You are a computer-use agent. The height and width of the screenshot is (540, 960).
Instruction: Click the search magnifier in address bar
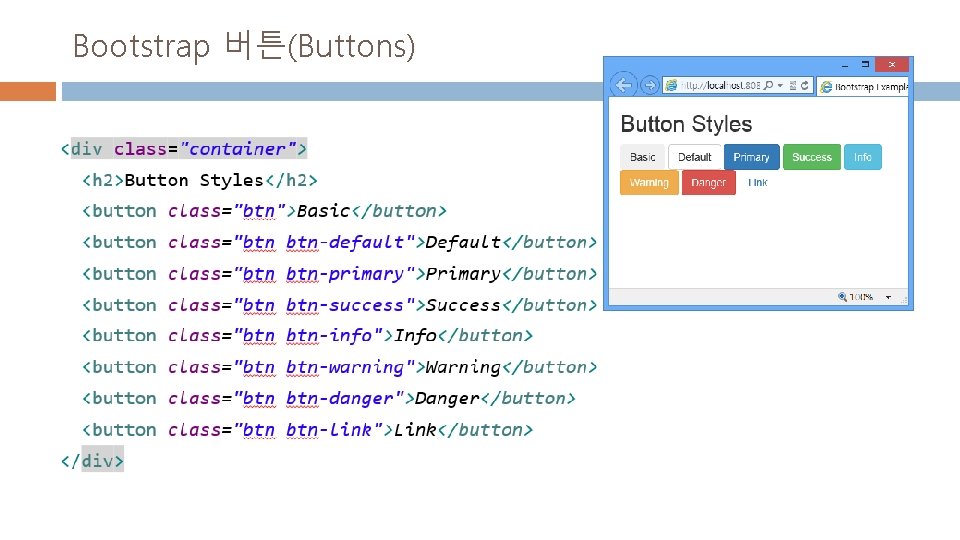coord(768,85)
